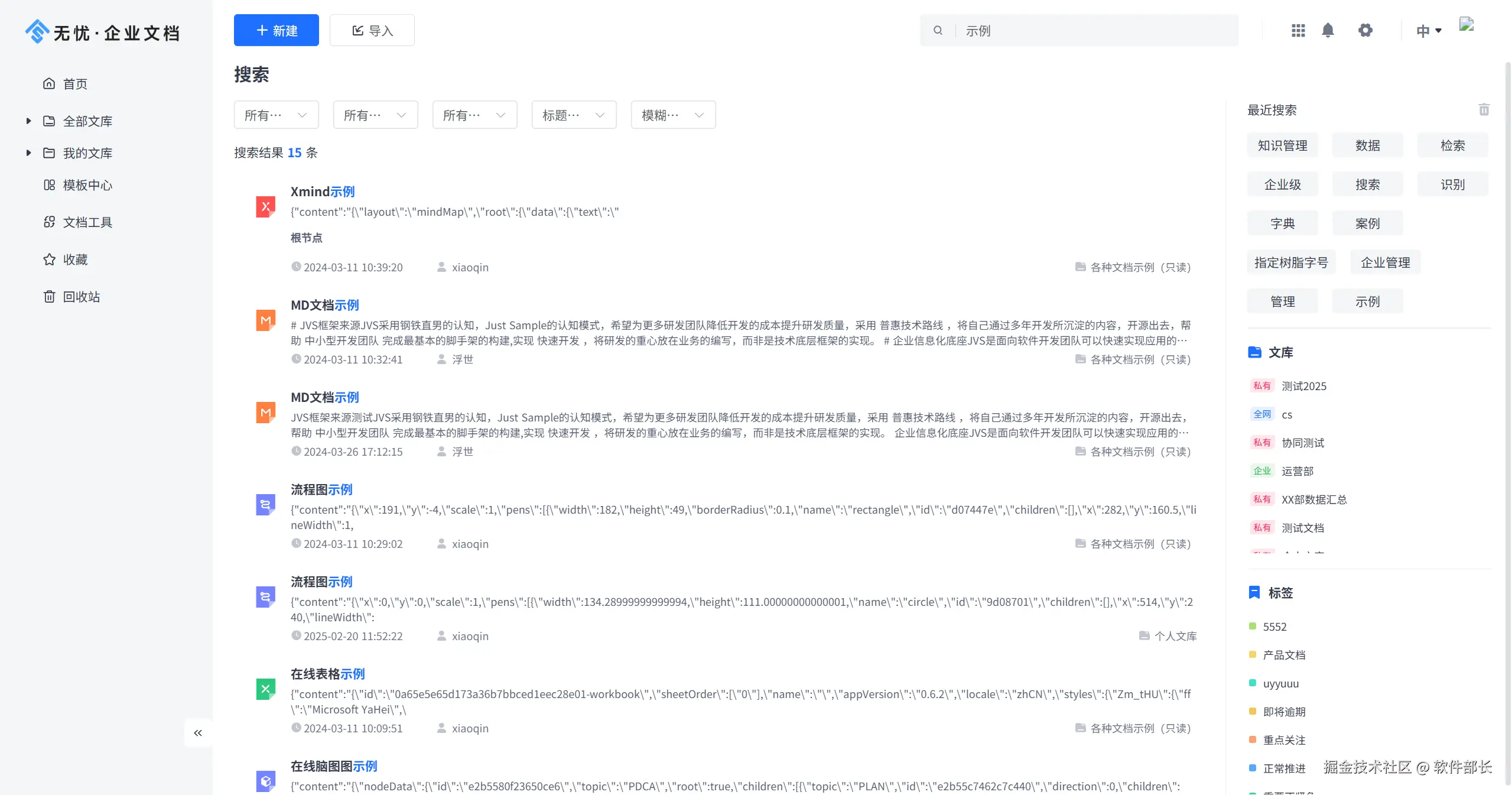
Task: Open the 模糊 match mode dropdown
Action: point(673,115)
